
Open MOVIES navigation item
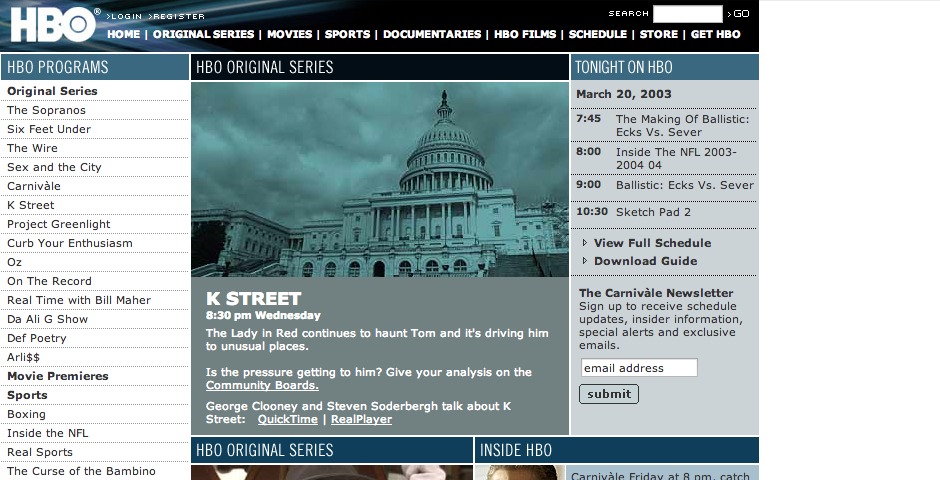[290, 34]
